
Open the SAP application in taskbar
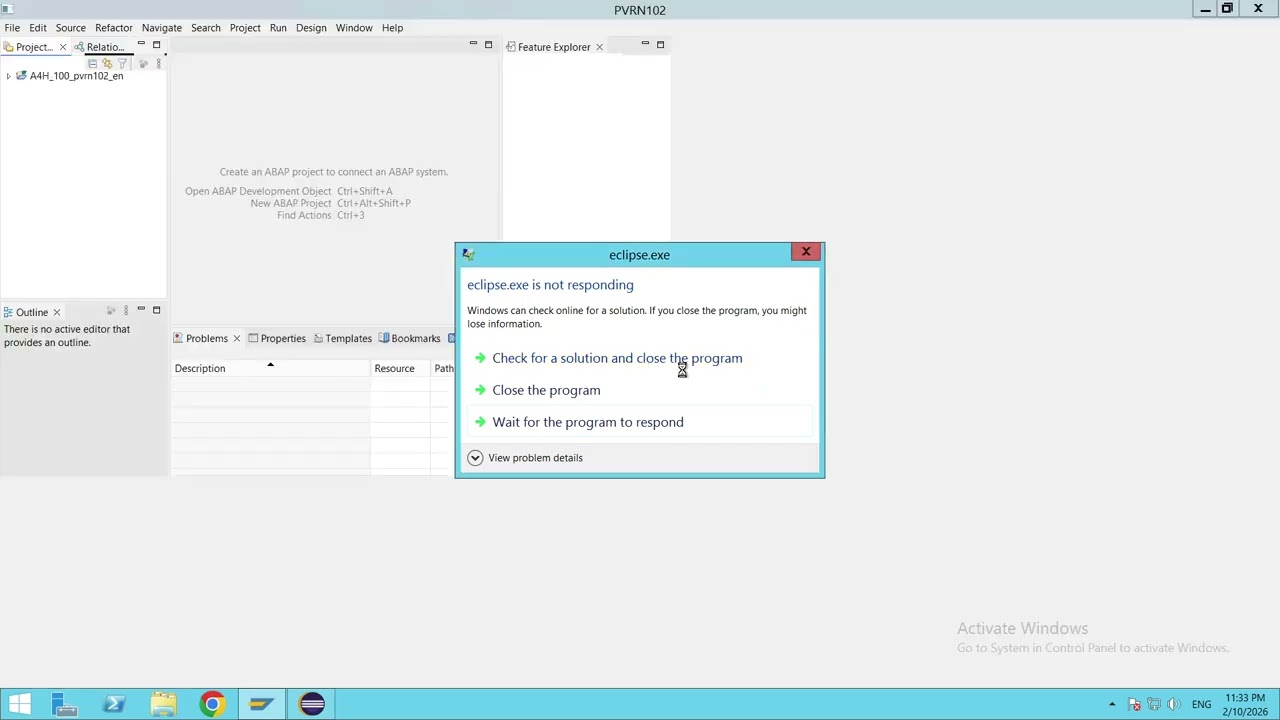tap(262, 704)
